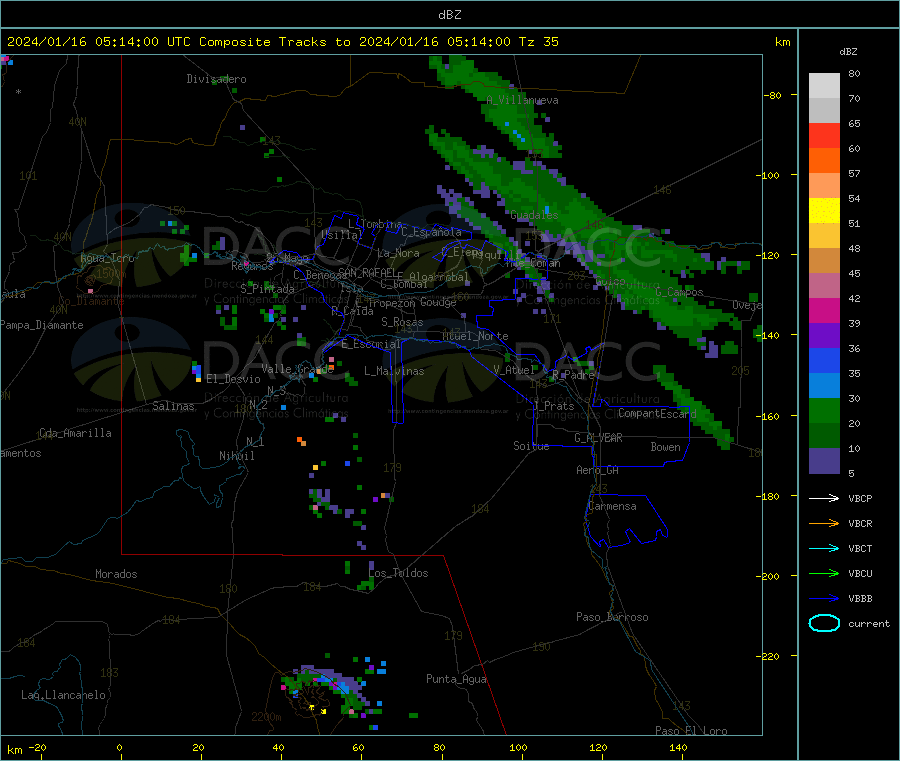Viewport: 900px width, 761px height.
Task: Click the L_Malvinas place label
Action: click(394, 371)
